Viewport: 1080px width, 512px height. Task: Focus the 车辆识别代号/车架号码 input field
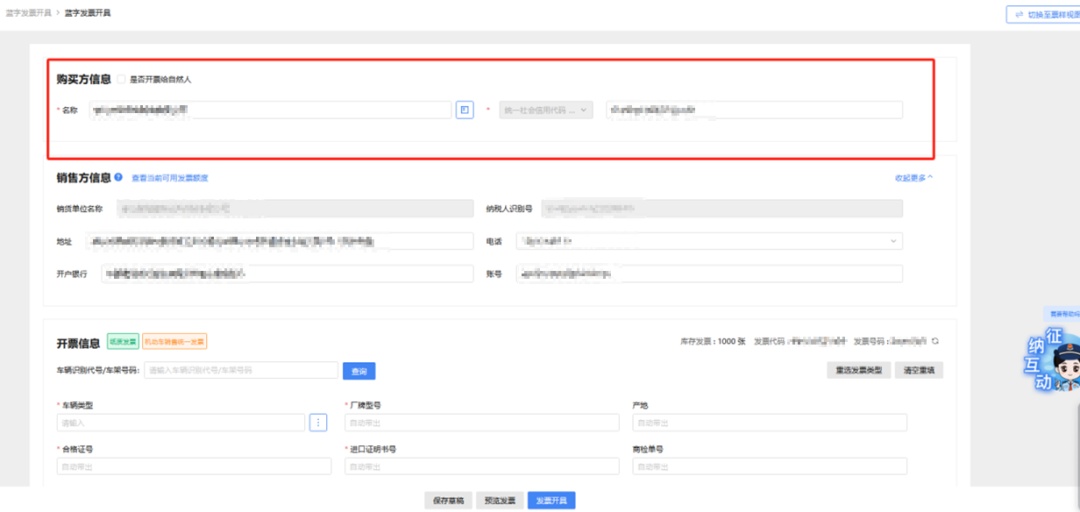[241, 371]
